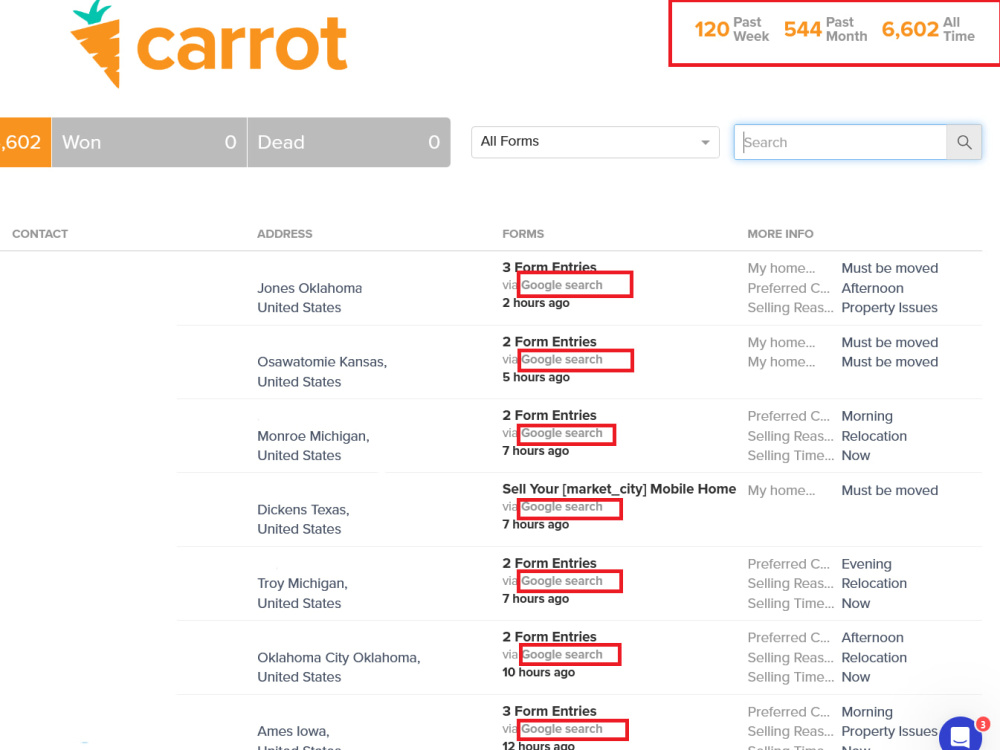
Task: Click Google search source in Dickens row
Action: click(561, 507)
